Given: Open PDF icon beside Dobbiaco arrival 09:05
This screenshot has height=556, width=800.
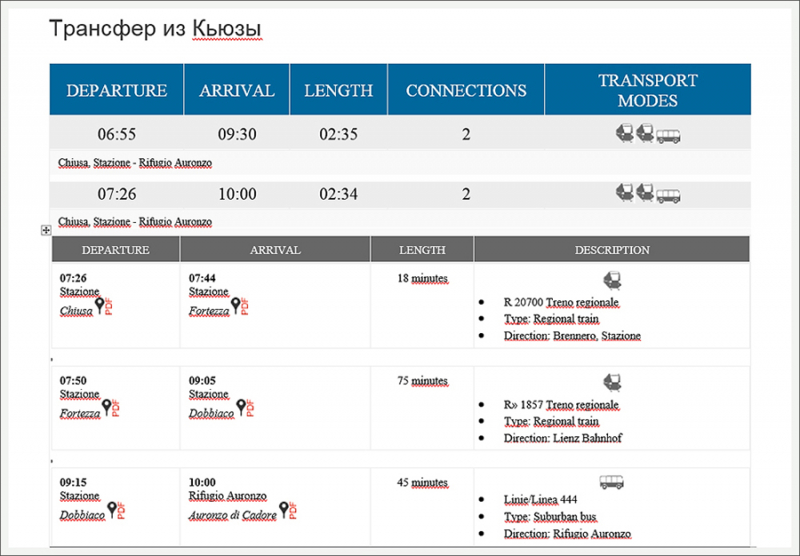Looking at the screenshot, I should click(x=250, y=409).
